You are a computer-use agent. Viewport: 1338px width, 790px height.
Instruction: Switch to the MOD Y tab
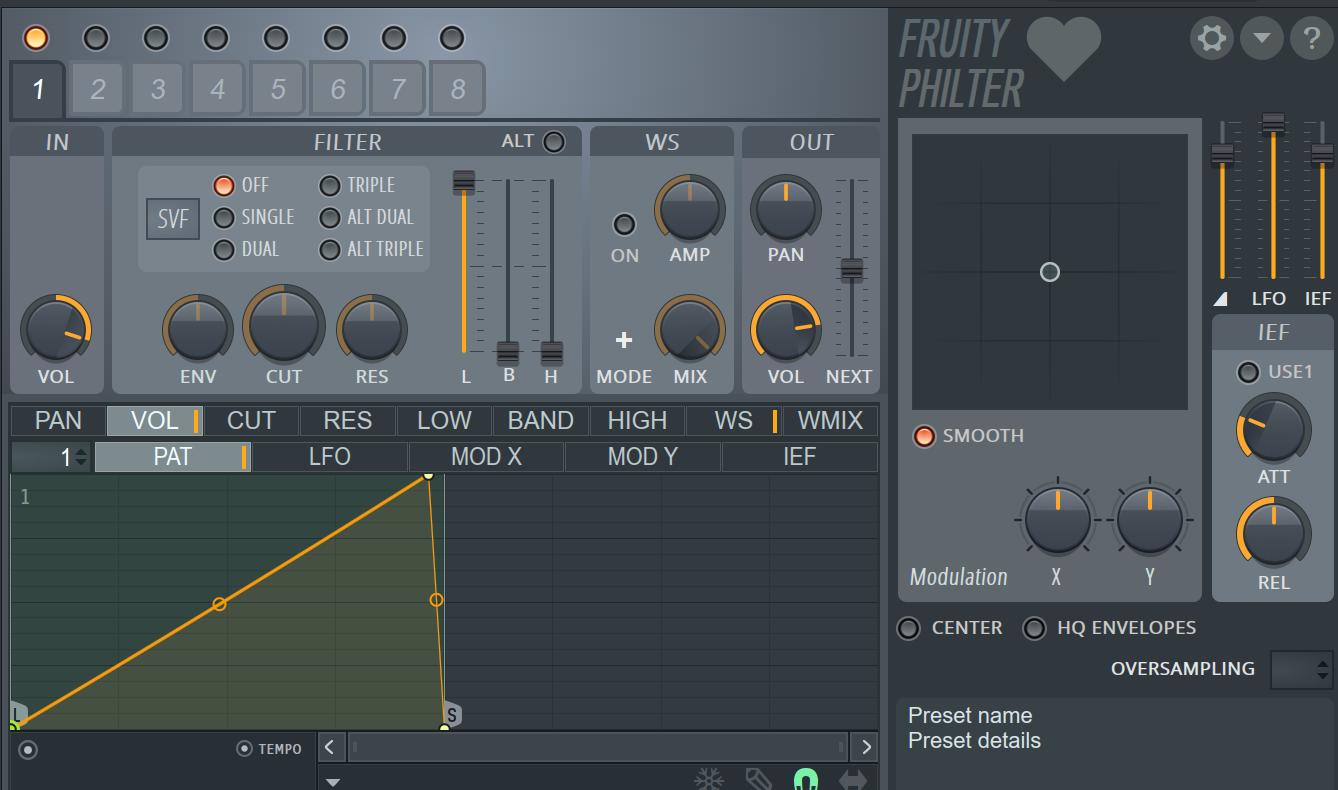[643, 457]
